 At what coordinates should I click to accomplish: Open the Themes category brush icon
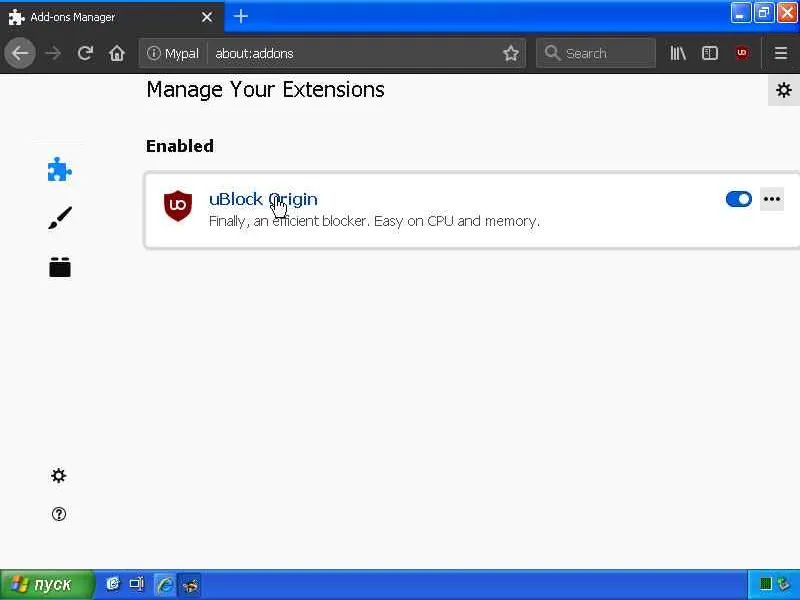[60, 218]
